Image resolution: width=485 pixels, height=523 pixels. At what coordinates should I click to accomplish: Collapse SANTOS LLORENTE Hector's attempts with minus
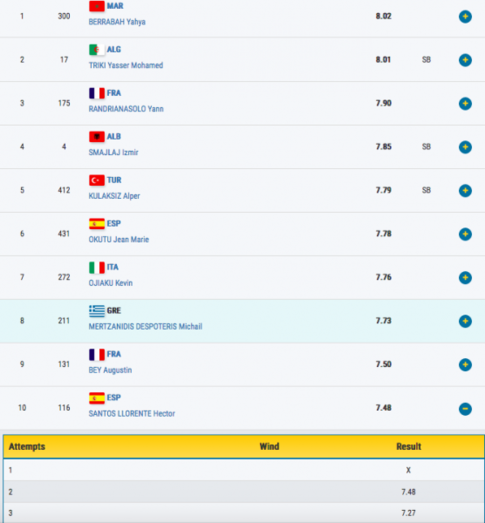[465, 409]
